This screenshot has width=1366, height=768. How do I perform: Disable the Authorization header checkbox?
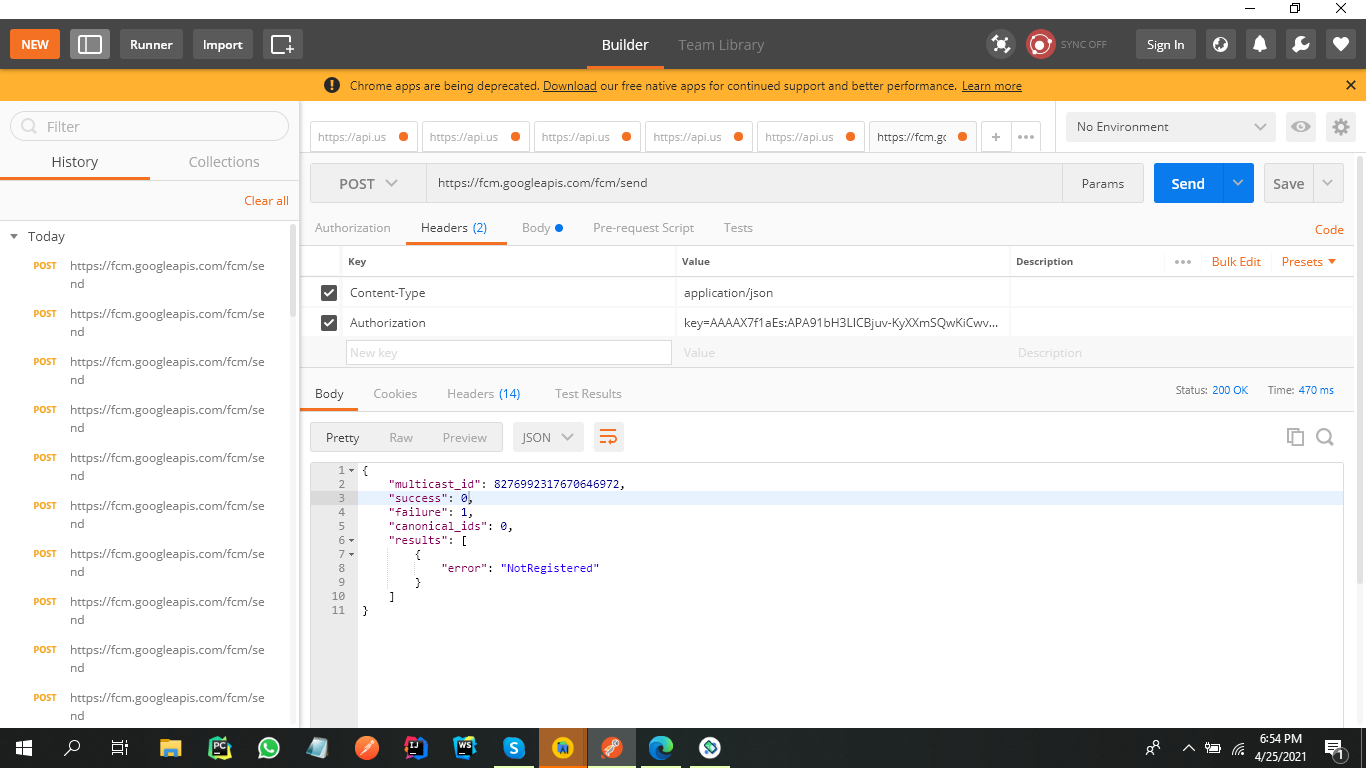[x=328, y=322]
